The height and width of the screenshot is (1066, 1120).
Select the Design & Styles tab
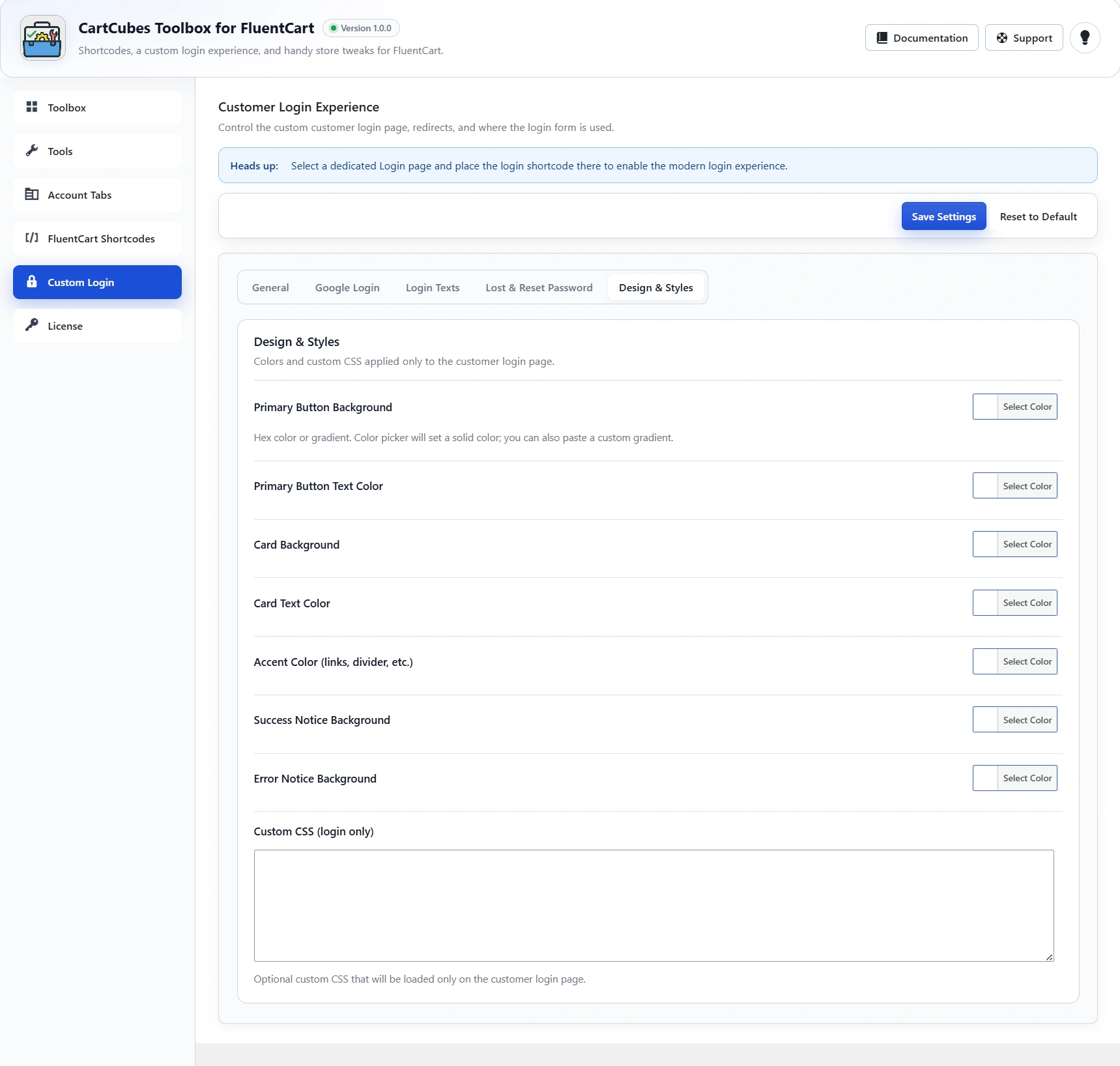pyautogui.click(x=655, y=287)
